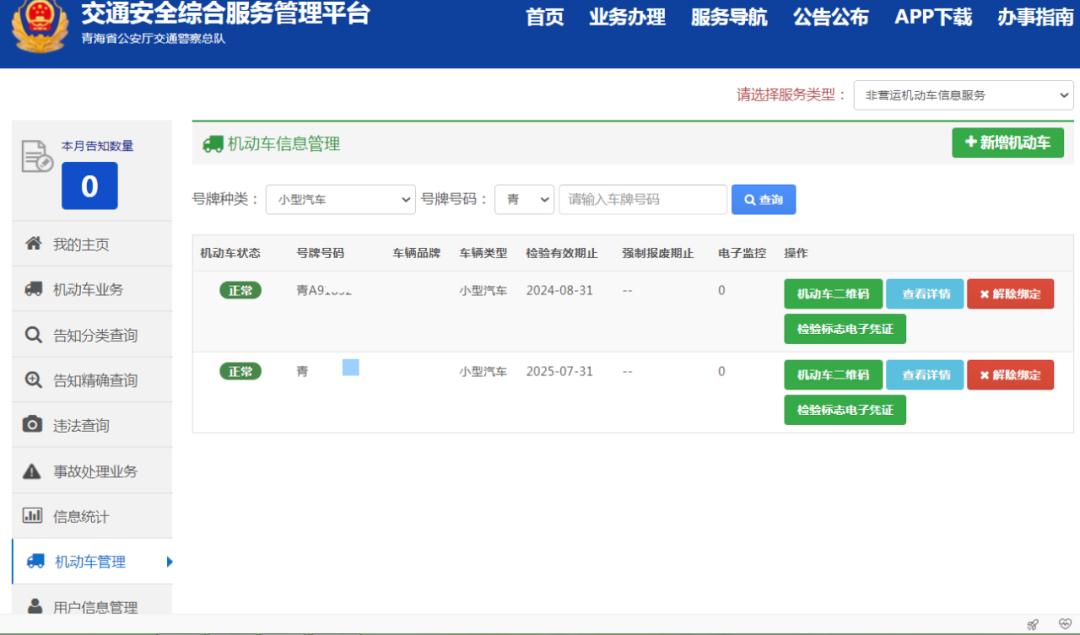The height and width of the screenshot is (635, 1080).
Task: Go to 公告公布 in the top navigation
Action: tap(830, 17)
